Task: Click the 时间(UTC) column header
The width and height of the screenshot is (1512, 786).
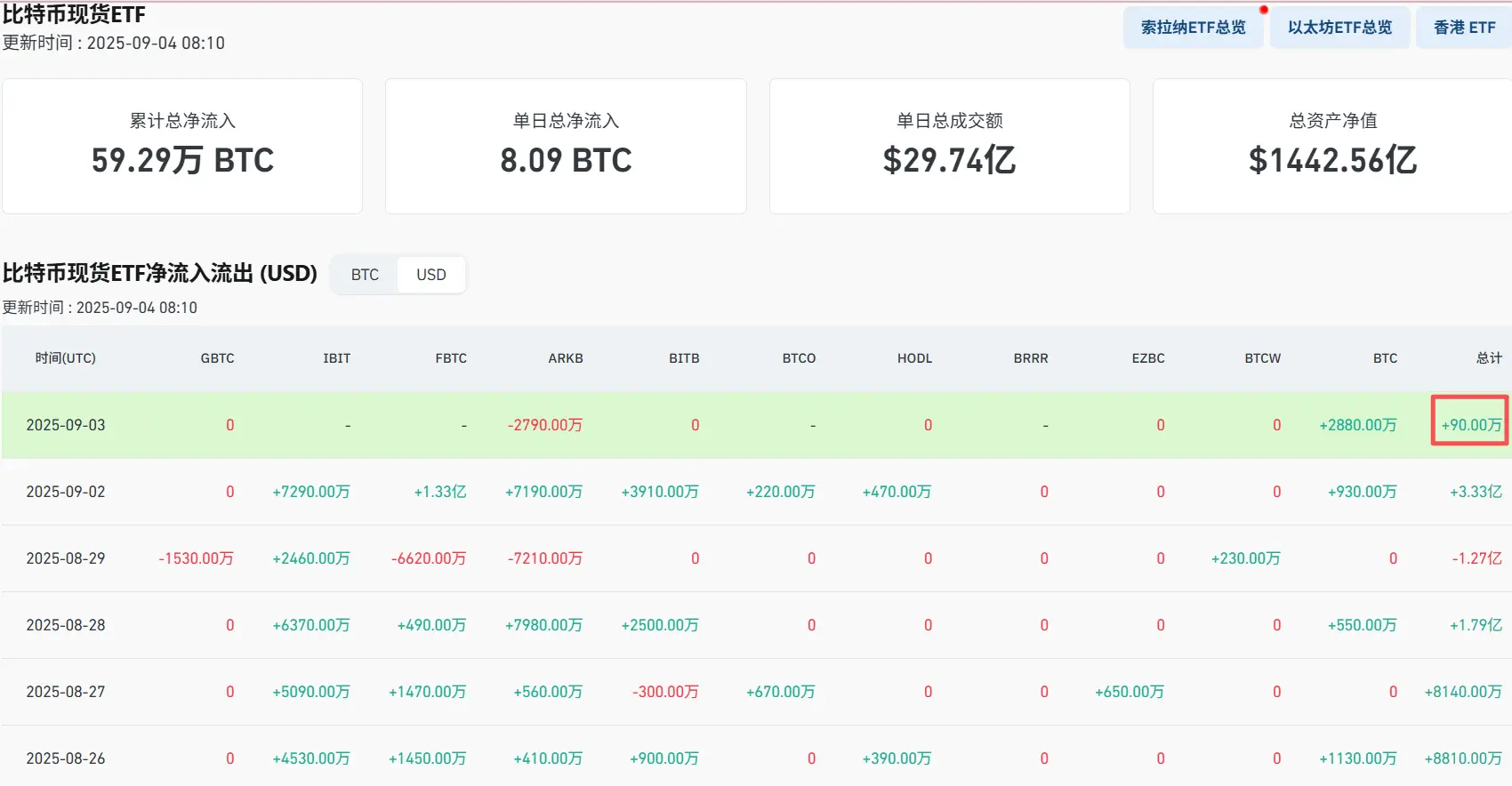Action: (66, 358)
